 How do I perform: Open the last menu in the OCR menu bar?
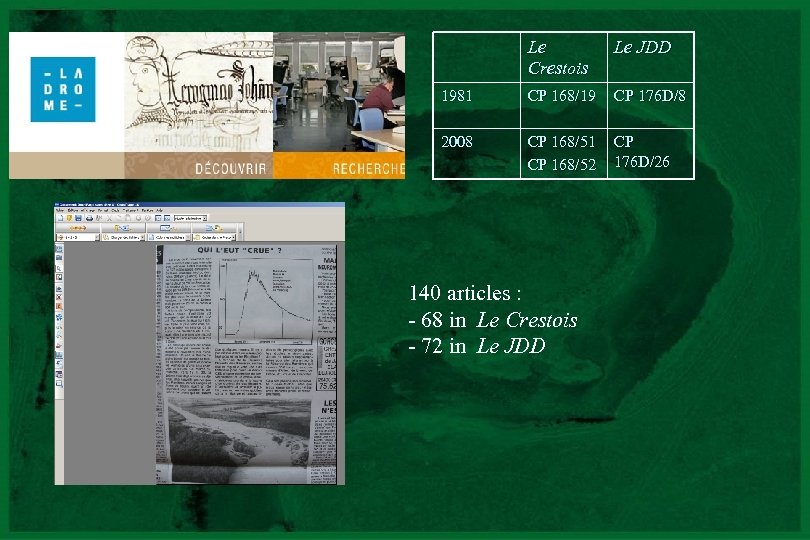(x=159, y=210)
